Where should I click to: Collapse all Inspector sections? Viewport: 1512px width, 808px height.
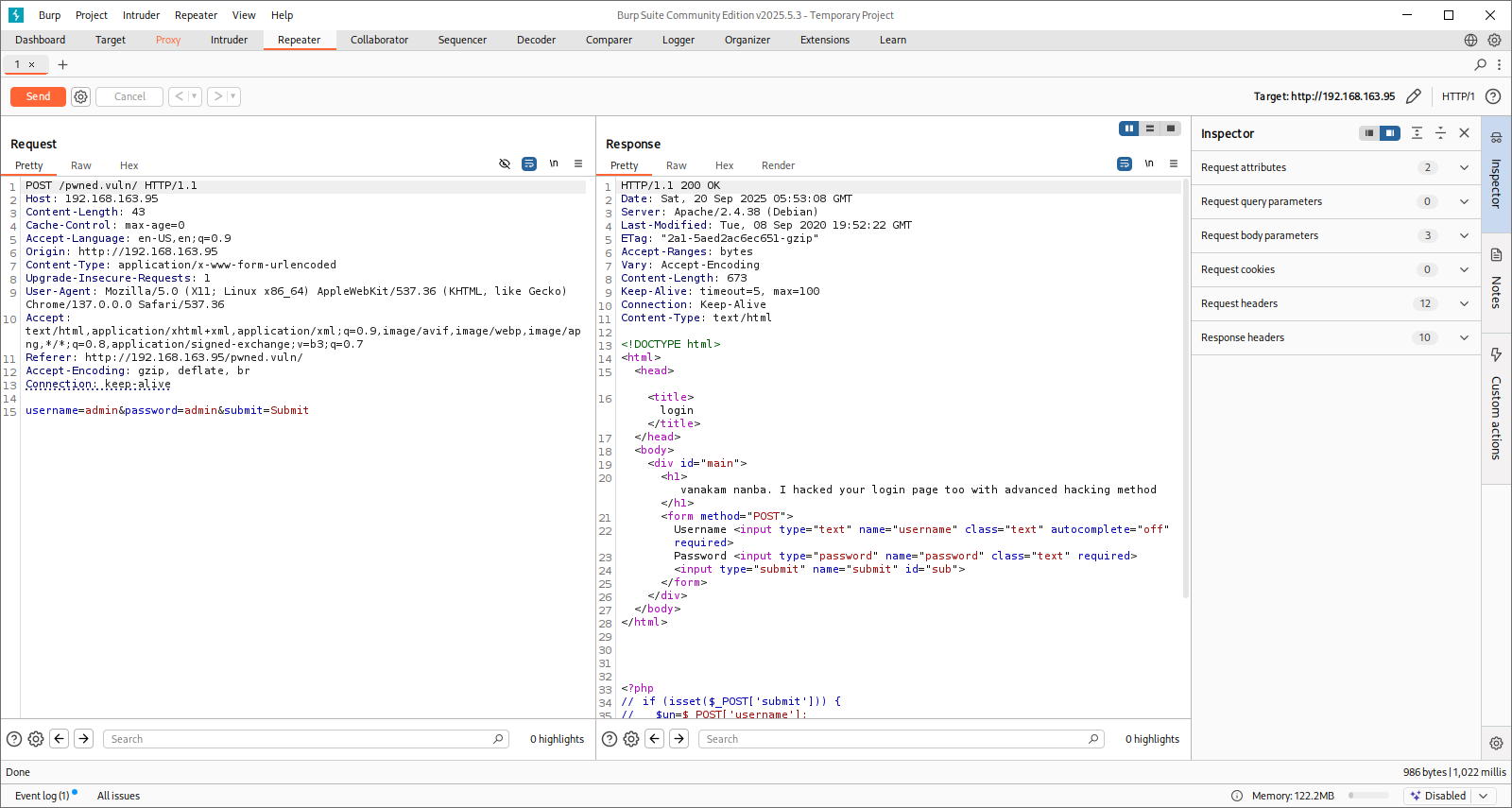point(1440,133)
